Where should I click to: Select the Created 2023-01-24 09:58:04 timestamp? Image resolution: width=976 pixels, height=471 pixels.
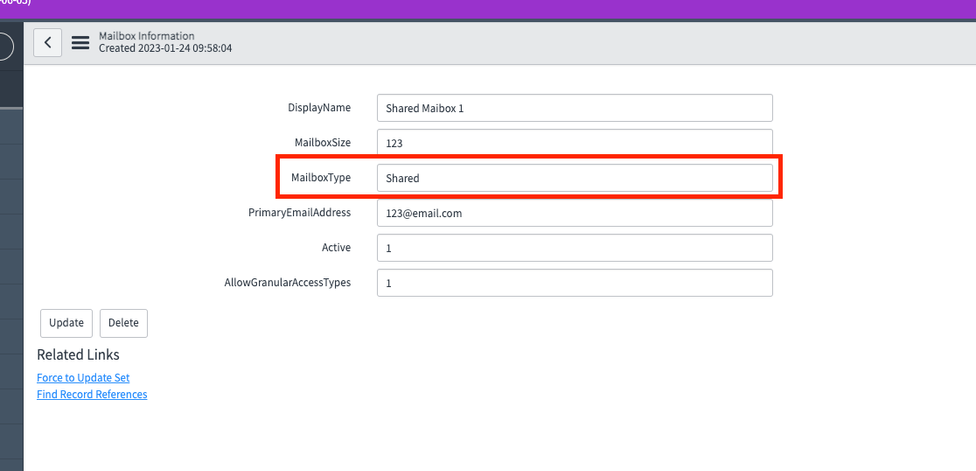click(x=166, y=48)
